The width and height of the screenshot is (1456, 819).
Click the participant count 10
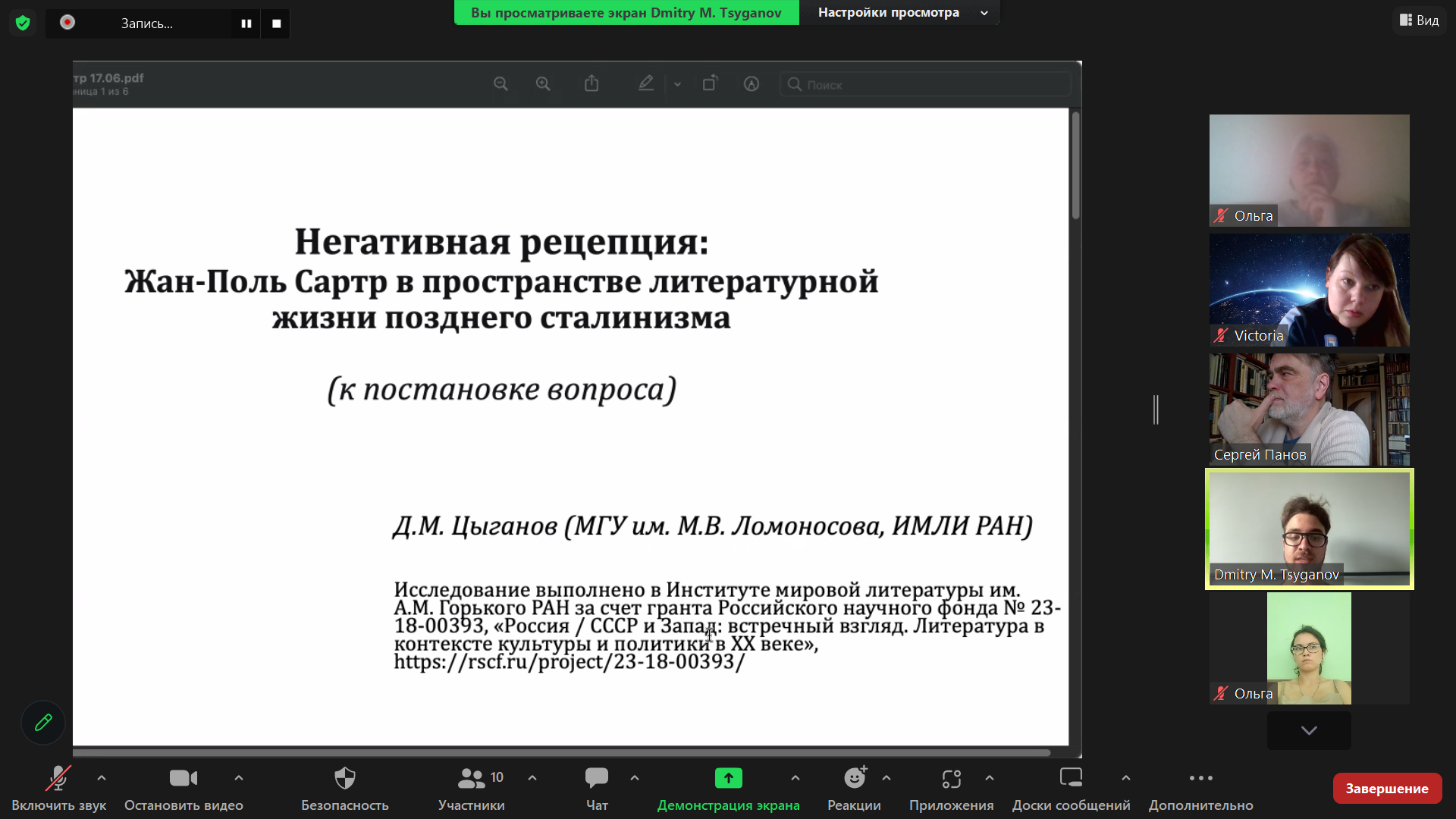point(497,777)
